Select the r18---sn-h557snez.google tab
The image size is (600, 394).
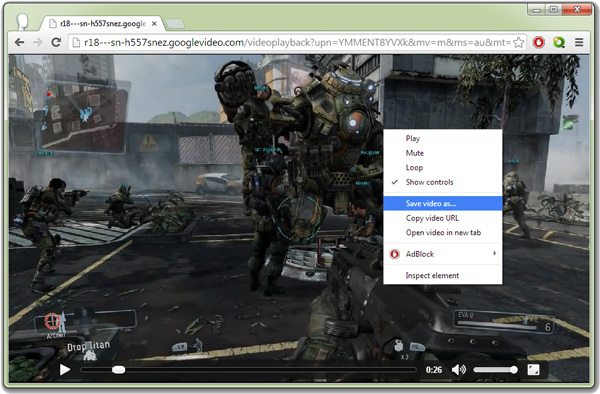pyautogui.click(x=103, y=24)
